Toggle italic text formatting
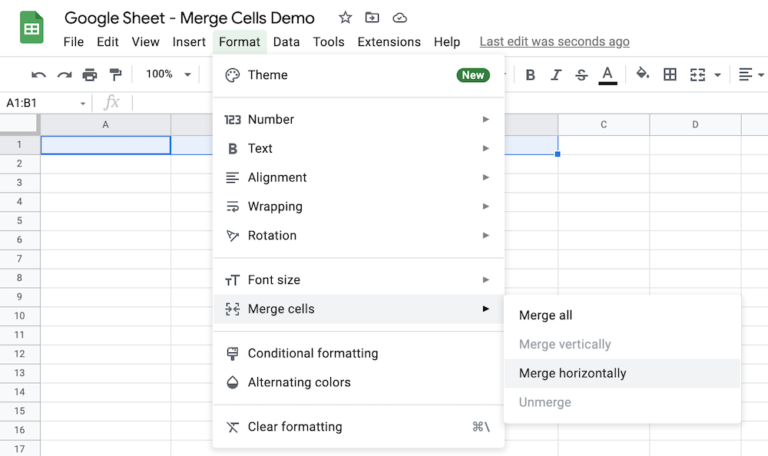This screenshot has height=456, width=768. tap(555, 75)
